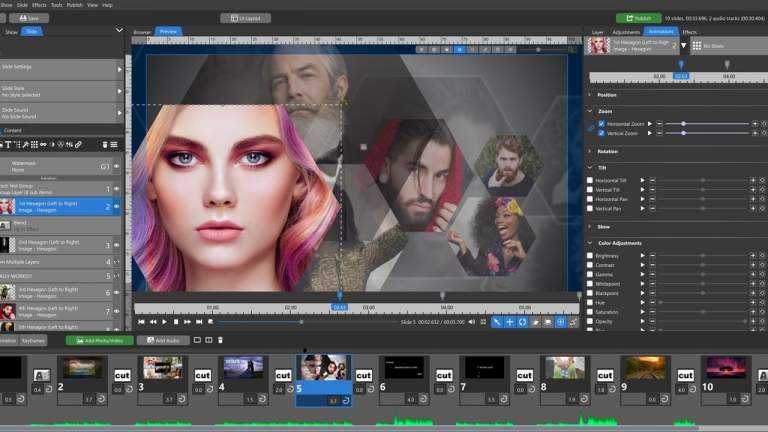768x432 pixels.
Task: Select the rotate tool below the preview
Action: point(523,322)
